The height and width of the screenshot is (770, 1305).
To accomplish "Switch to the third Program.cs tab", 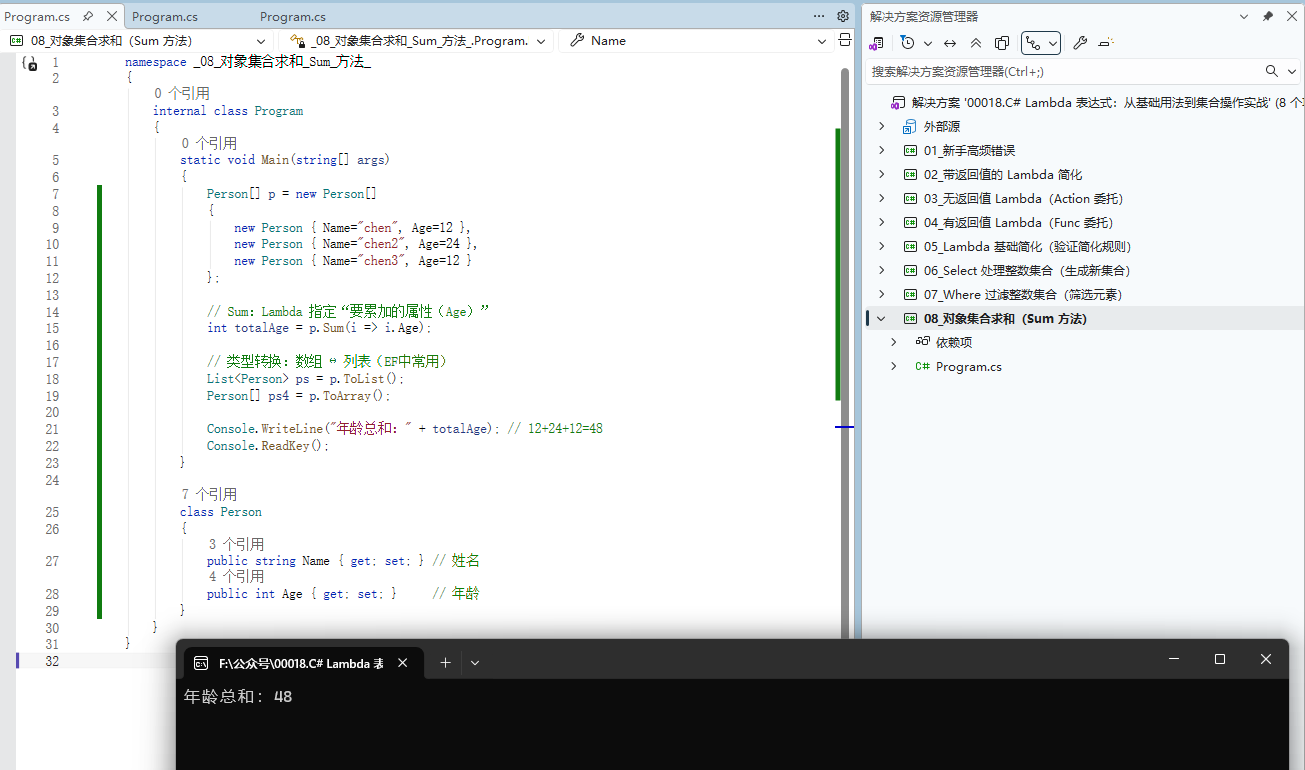I will coord(293,16).
